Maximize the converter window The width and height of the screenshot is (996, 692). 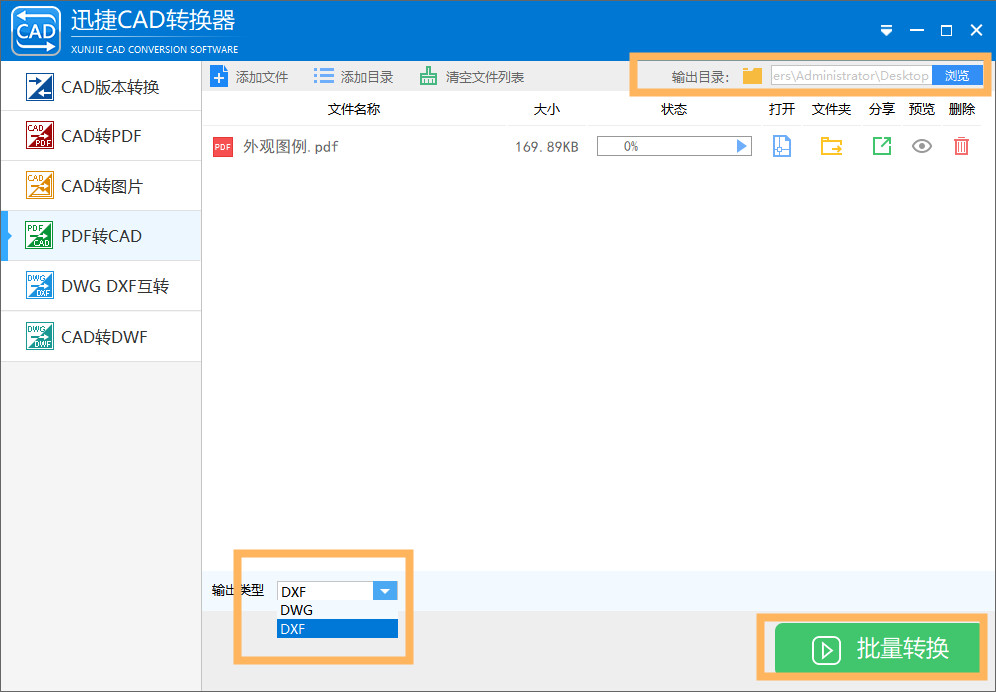tap(946, 30)
